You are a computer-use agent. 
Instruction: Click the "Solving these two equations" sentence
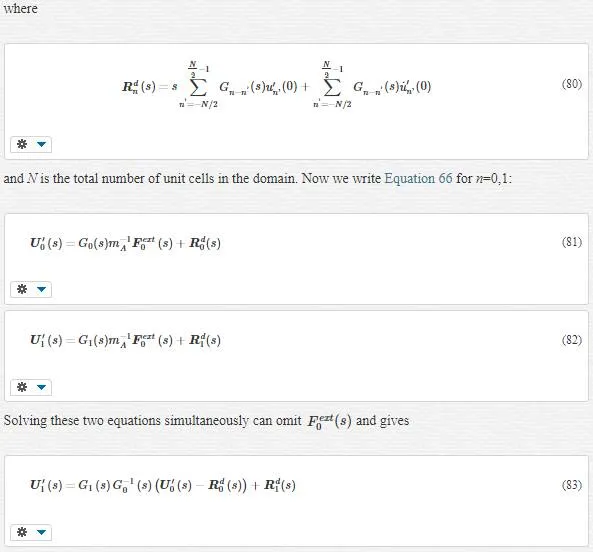[x=206, y=421]
